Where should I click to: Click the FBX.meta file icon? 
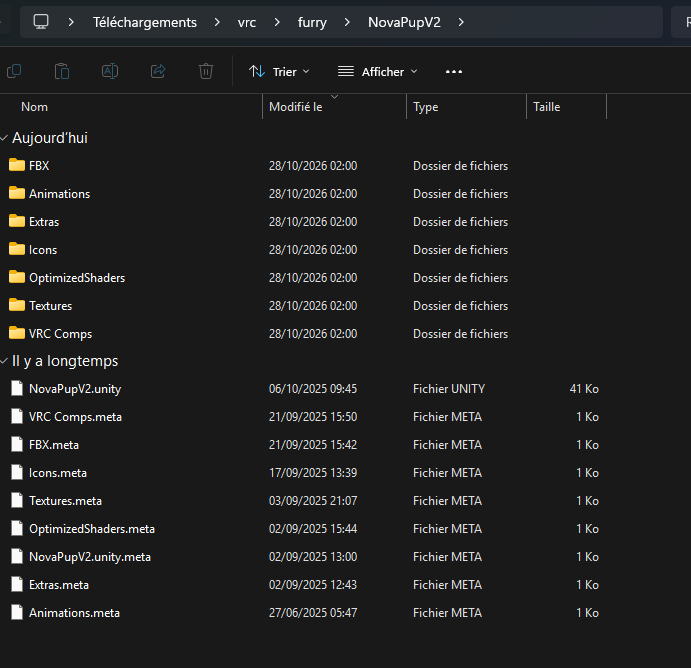[17, 444]
